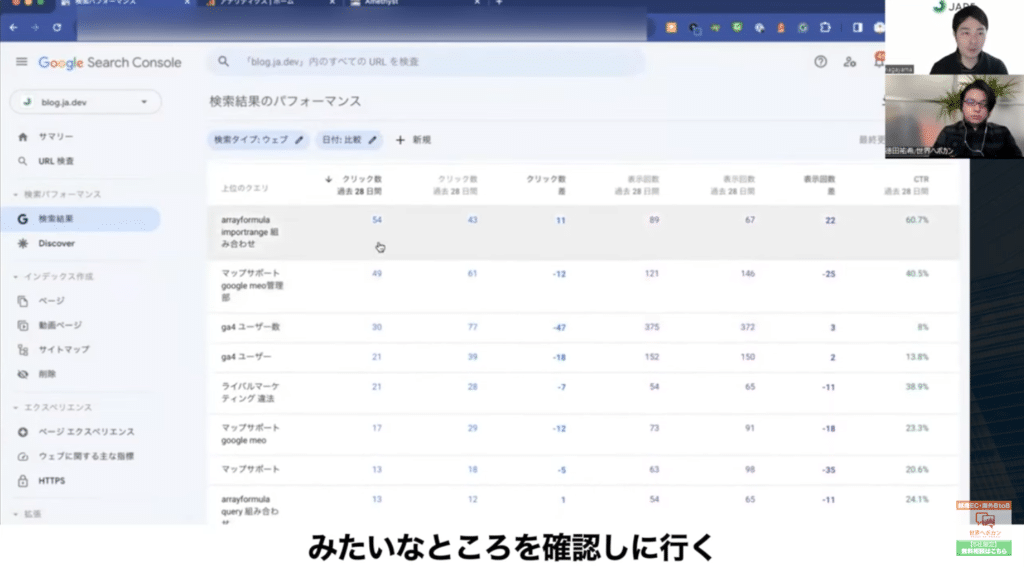The width and height of the screenshot is (1024, 571).
Task: Open the help question mark icon
Action: [x=820, y=61]
